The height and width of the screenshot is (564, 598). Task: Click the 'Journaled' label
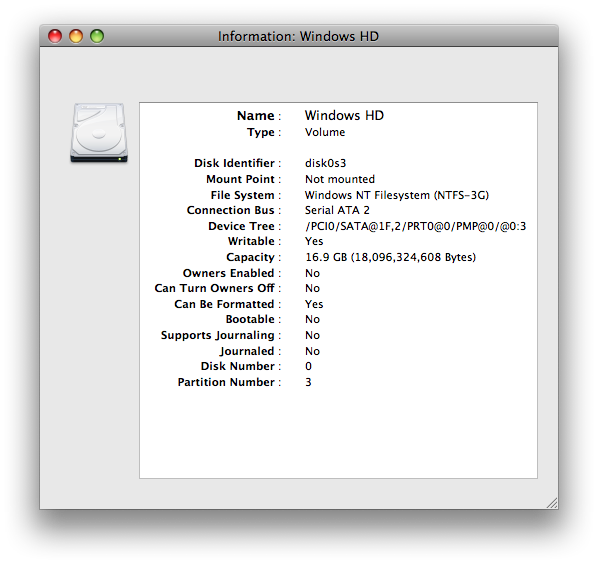pos(247,351)
